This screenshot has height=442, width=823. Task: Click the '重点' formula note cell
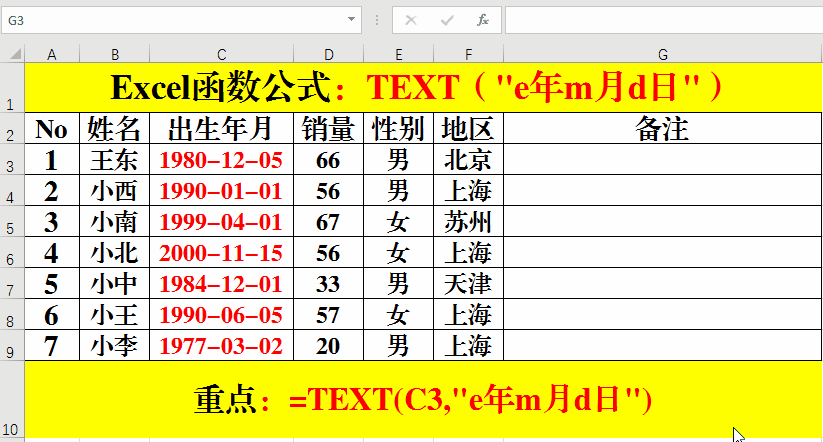point(423,399)
